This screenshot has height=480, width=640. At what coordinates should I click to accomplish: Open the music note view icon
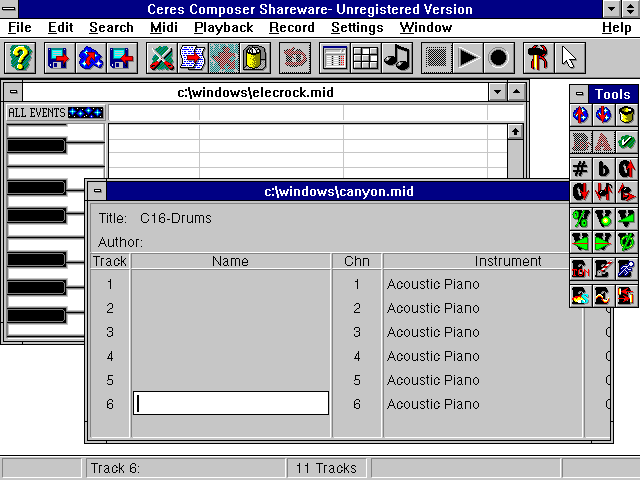[x=397, y=57]
